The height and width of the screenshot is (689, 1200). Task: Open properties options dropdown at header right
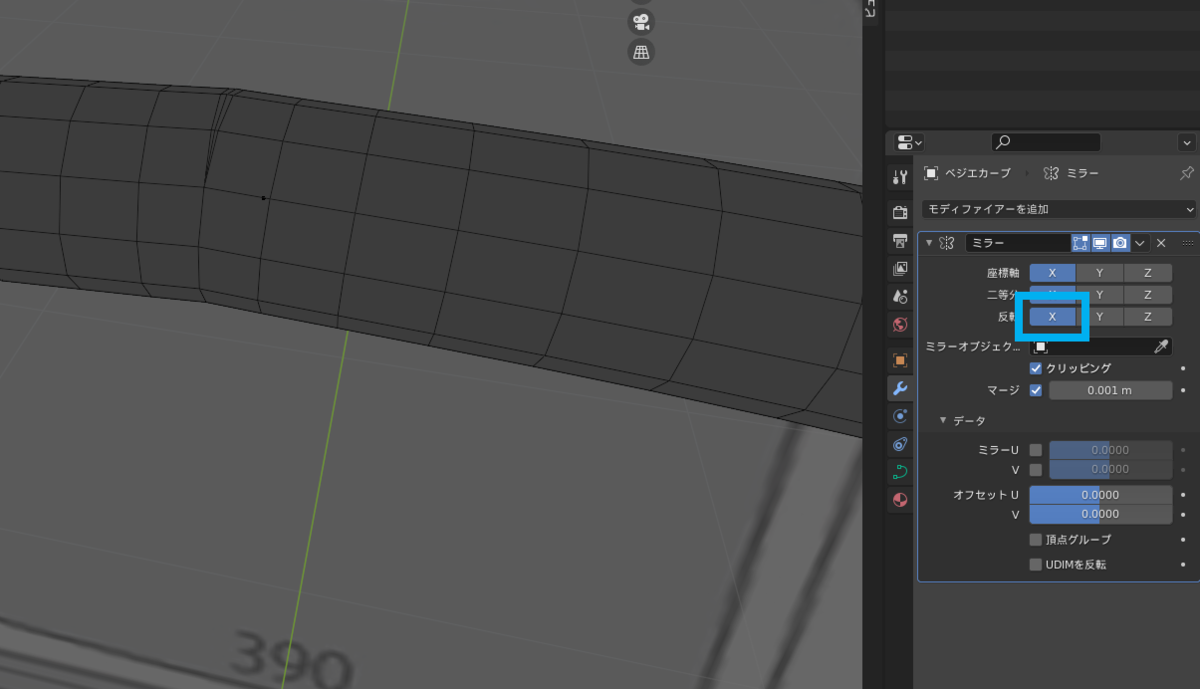pos(1187,142)
